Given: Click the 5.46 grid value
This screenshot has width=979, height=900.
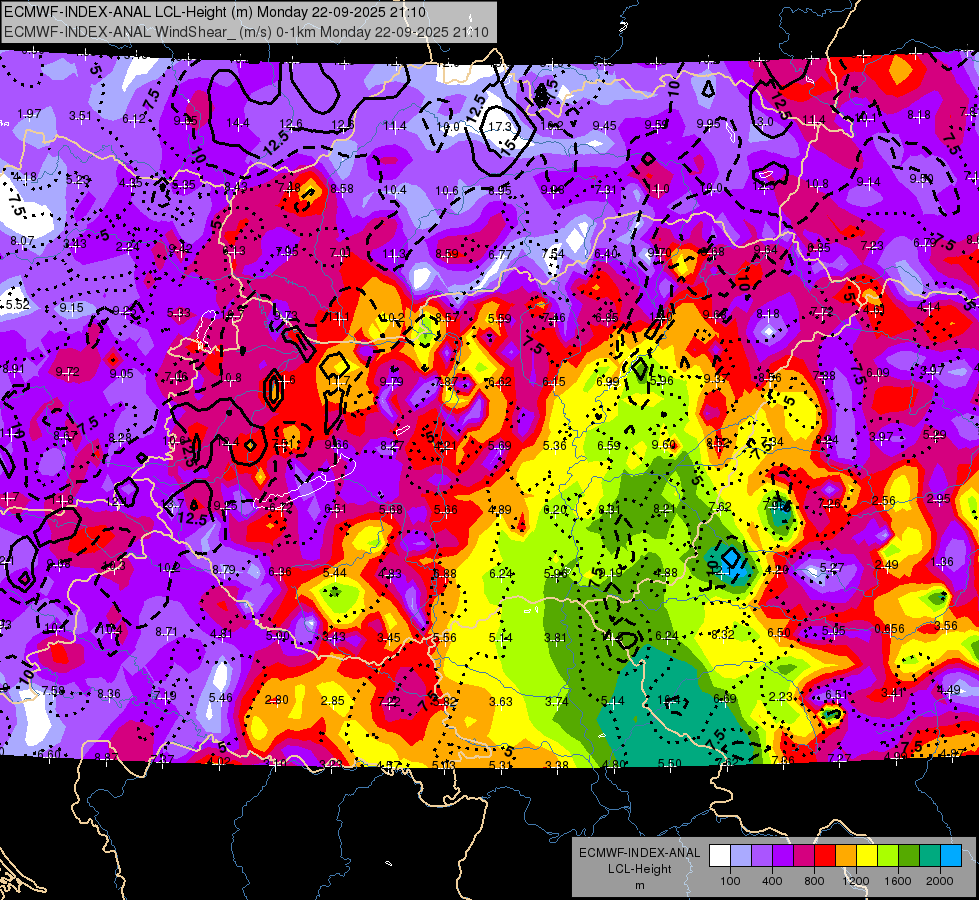Looking at the screenshot, I should point(220,698).
